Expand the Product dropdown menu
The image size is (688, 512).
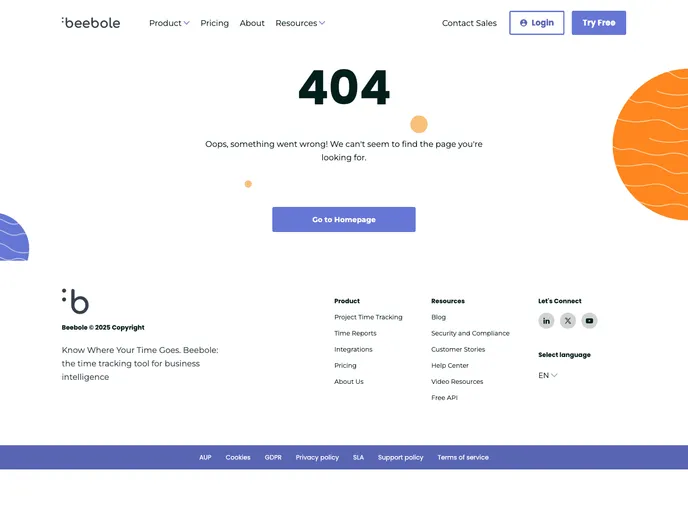(169, 23)
